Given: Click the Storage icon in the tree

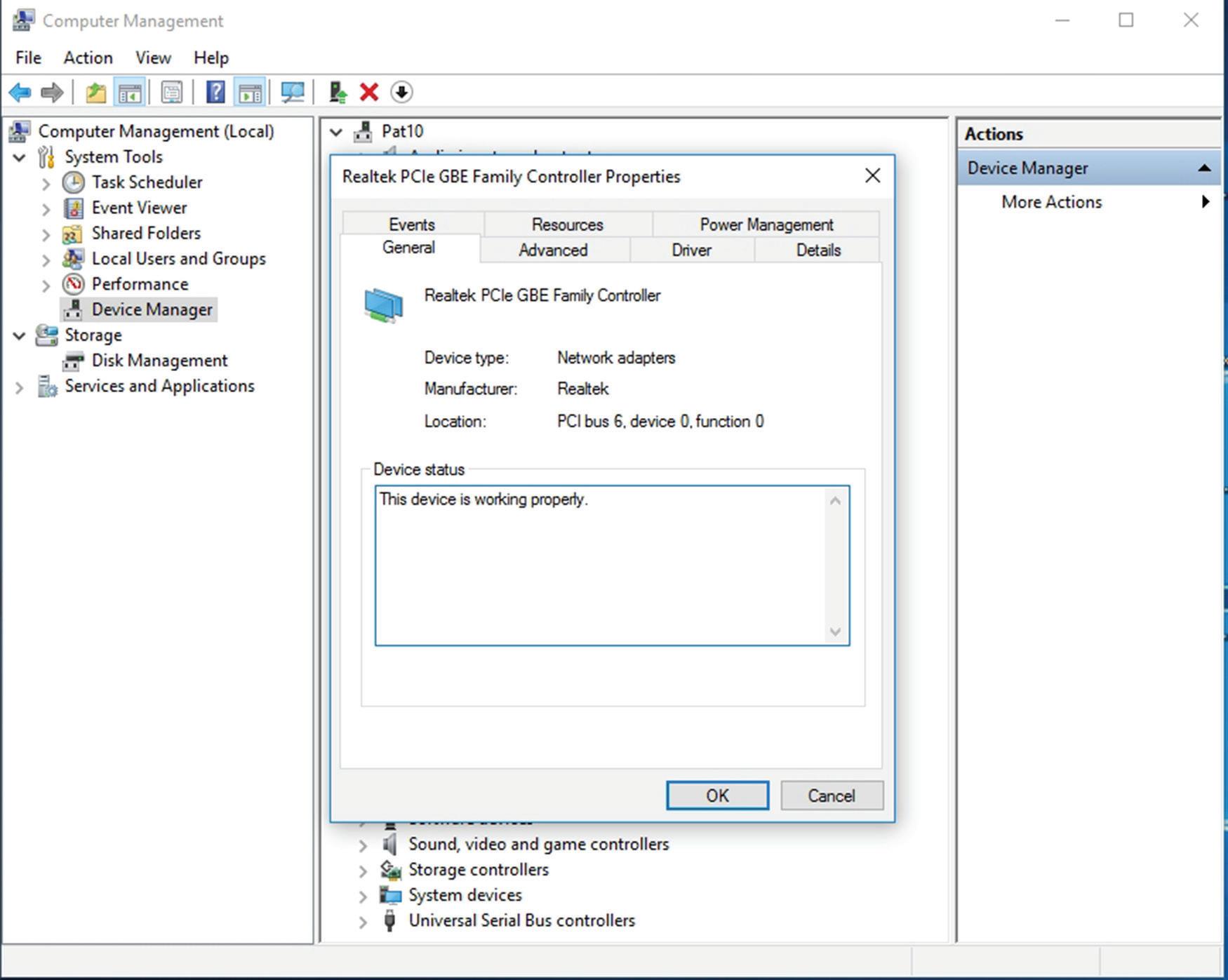Looking at the screenshot, I should [x=46, y=335].
